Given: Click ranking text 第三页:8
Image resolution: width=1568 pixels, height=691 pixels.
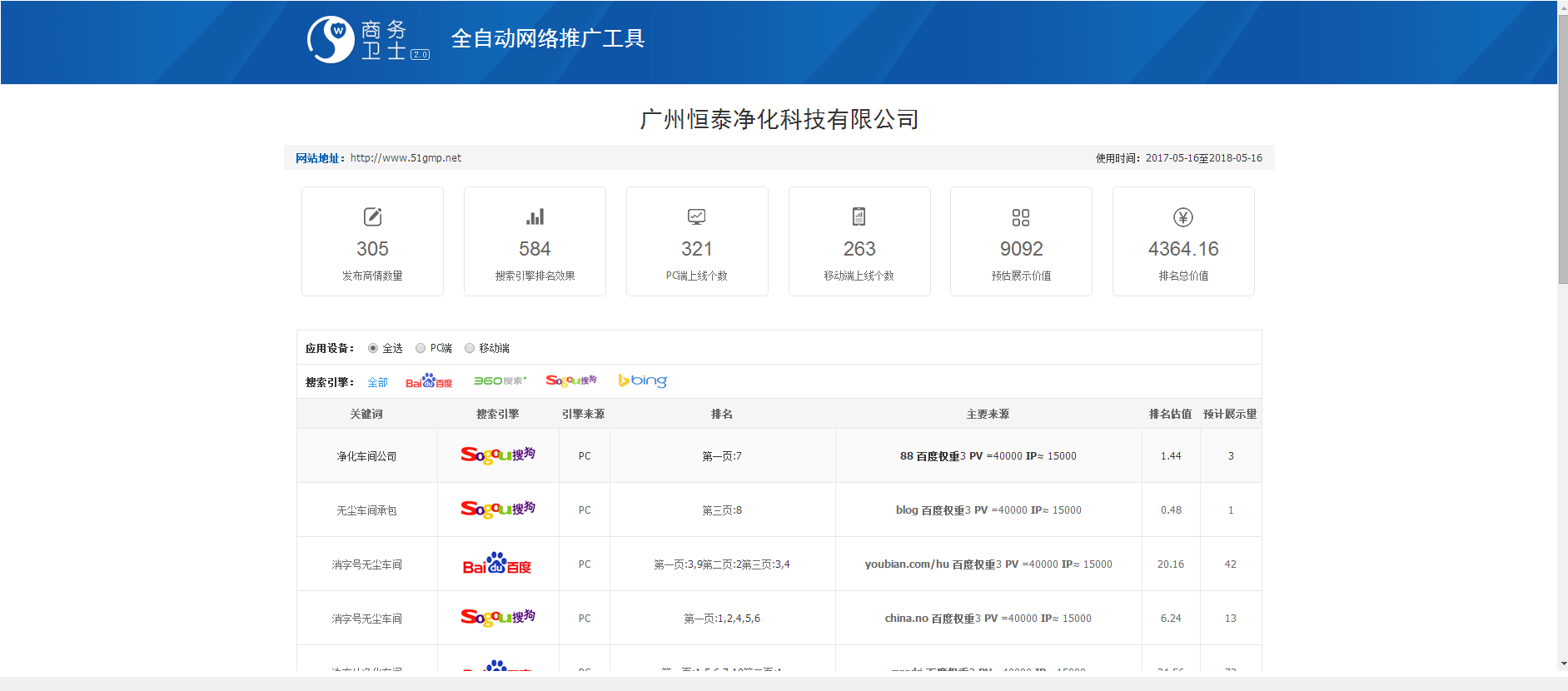Looking at the screenshot, I should tap(722, 510).
